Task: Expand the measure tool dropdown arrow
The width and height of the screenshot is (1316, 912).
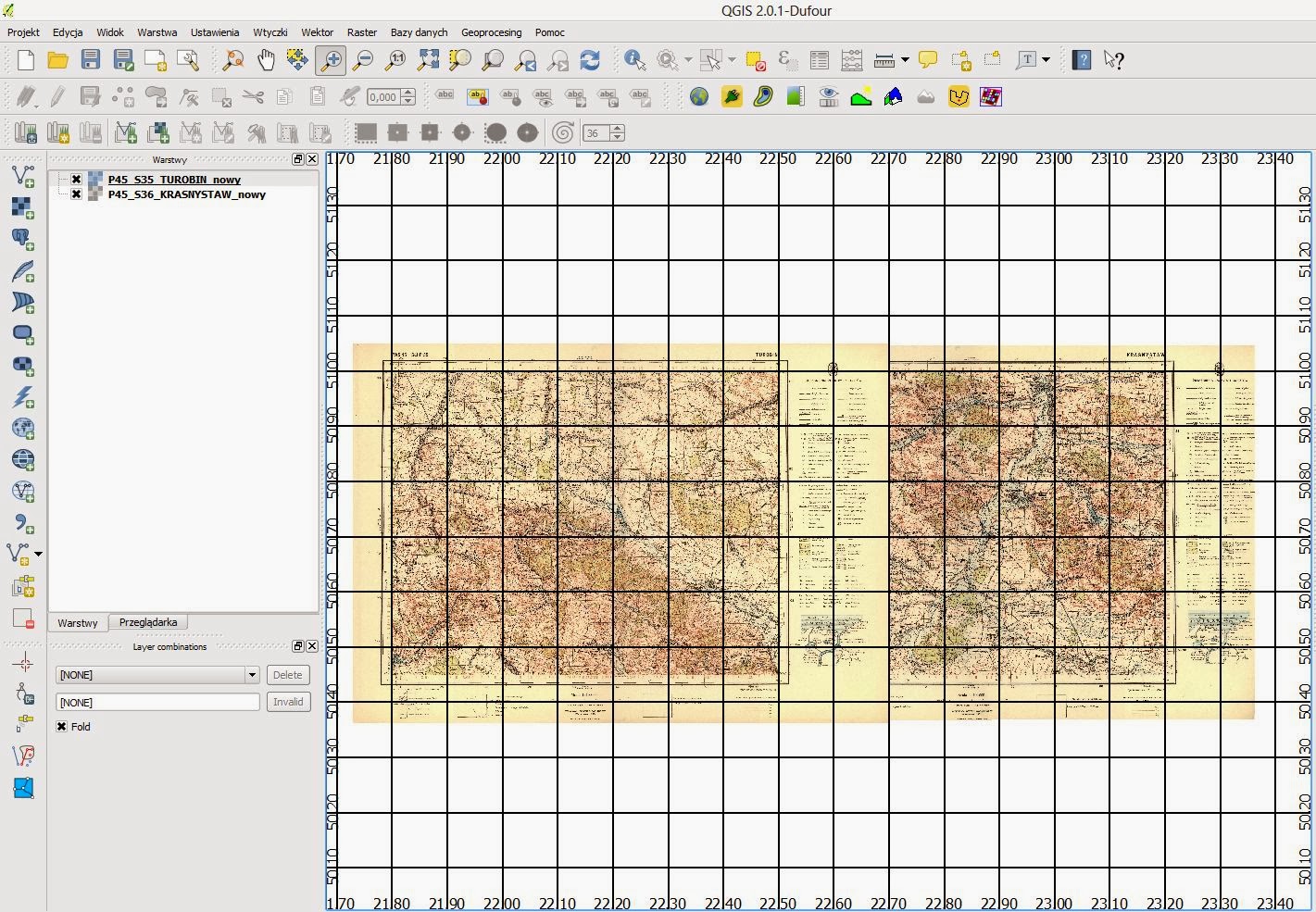Action: [x=905, y=60]
